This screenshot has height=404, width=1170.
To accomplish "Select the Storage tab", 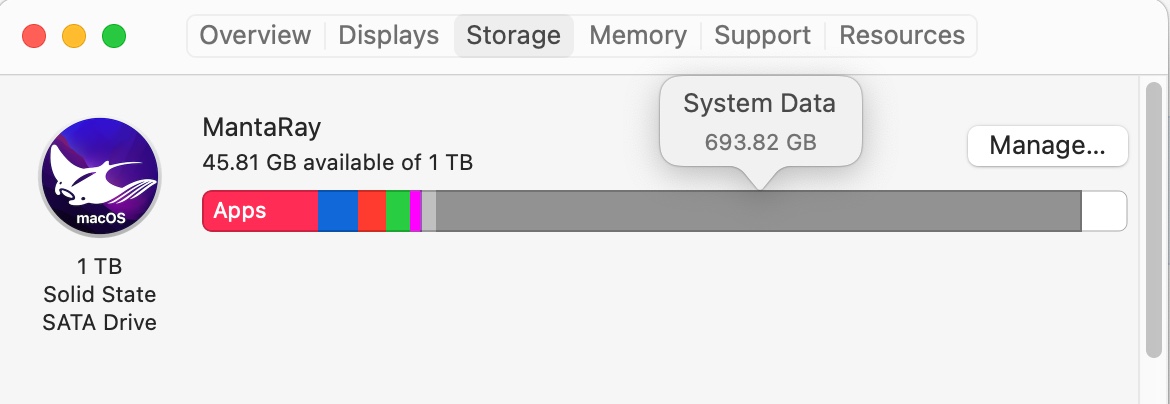I will (x=513, y=36).
